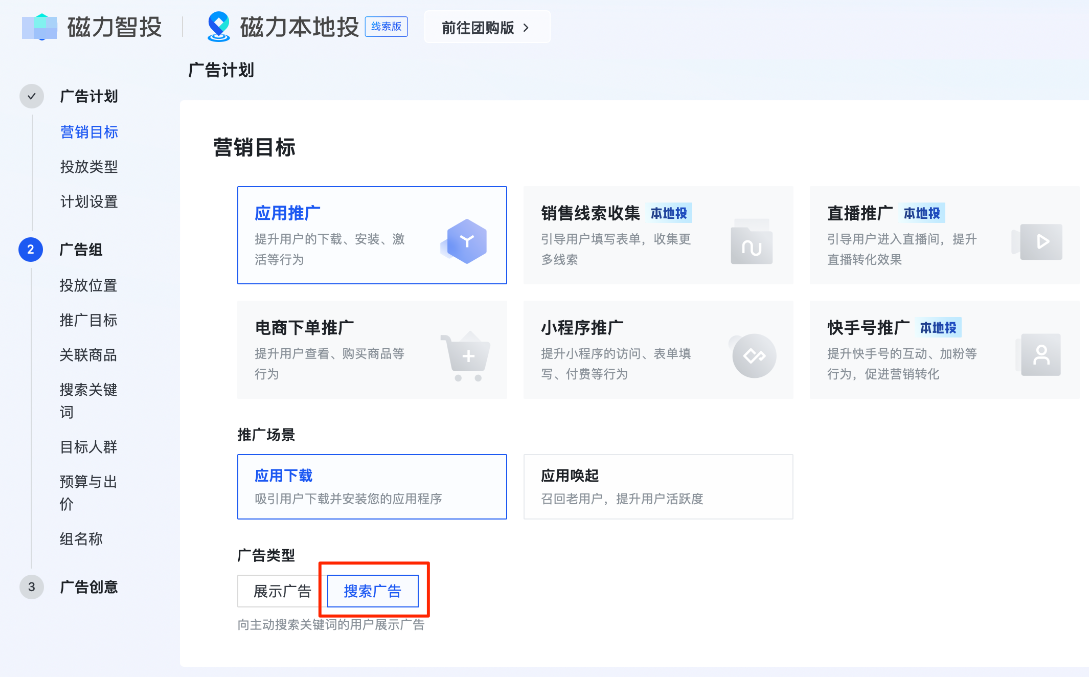Click the checkmark icon beside 广告计划

pos(33,96)
